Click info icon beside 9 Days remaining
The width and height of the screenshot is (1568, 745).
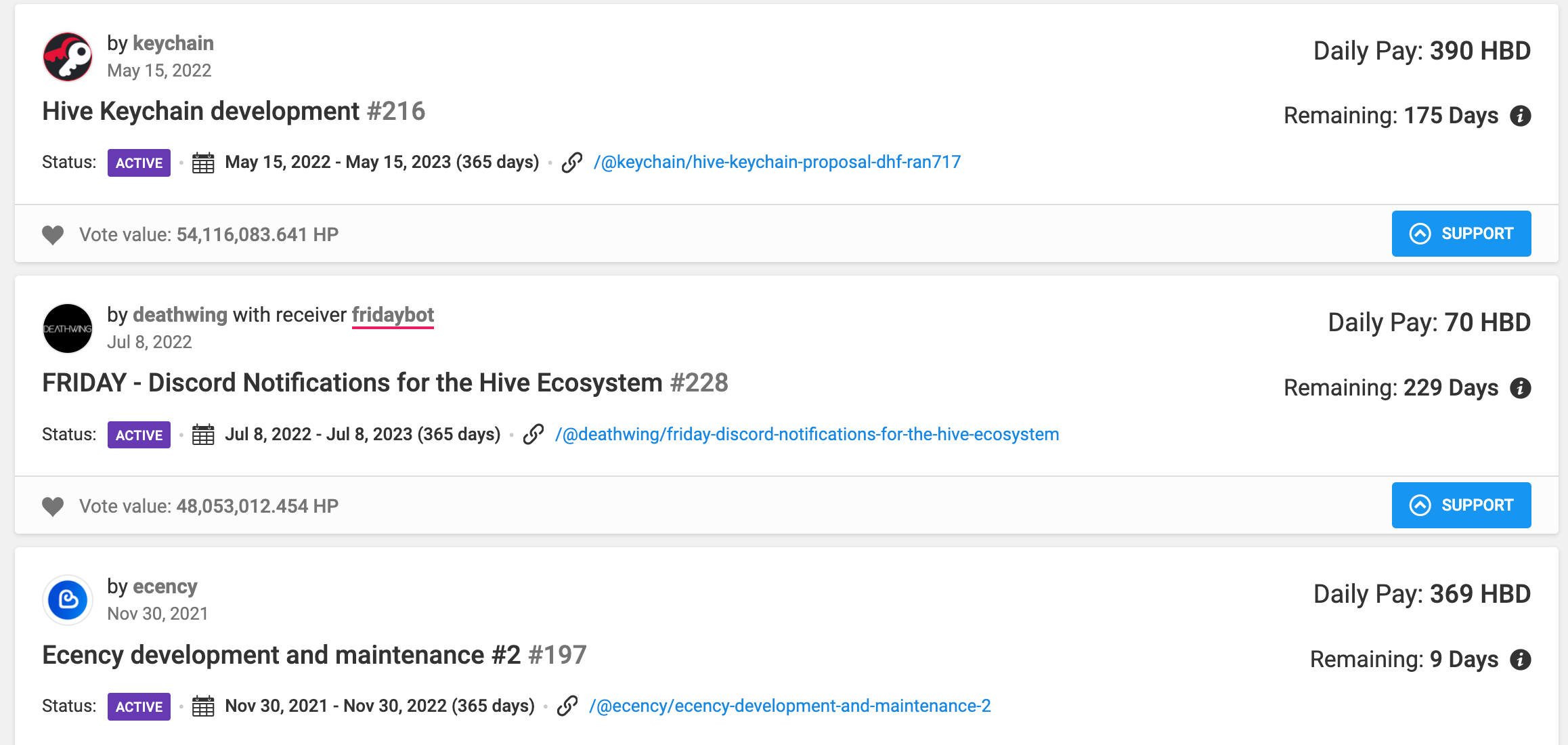pyautogui.click(x=1521, y=660)
